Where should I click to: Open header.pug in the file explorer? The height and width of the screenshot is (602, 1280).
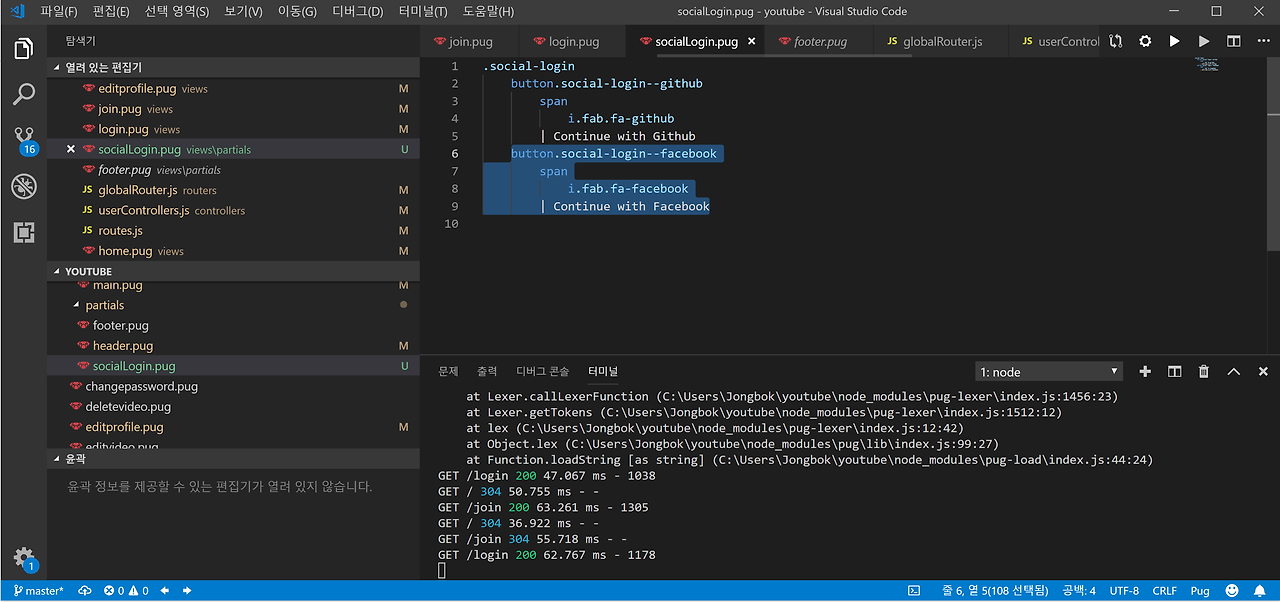(x=123, y=346)
